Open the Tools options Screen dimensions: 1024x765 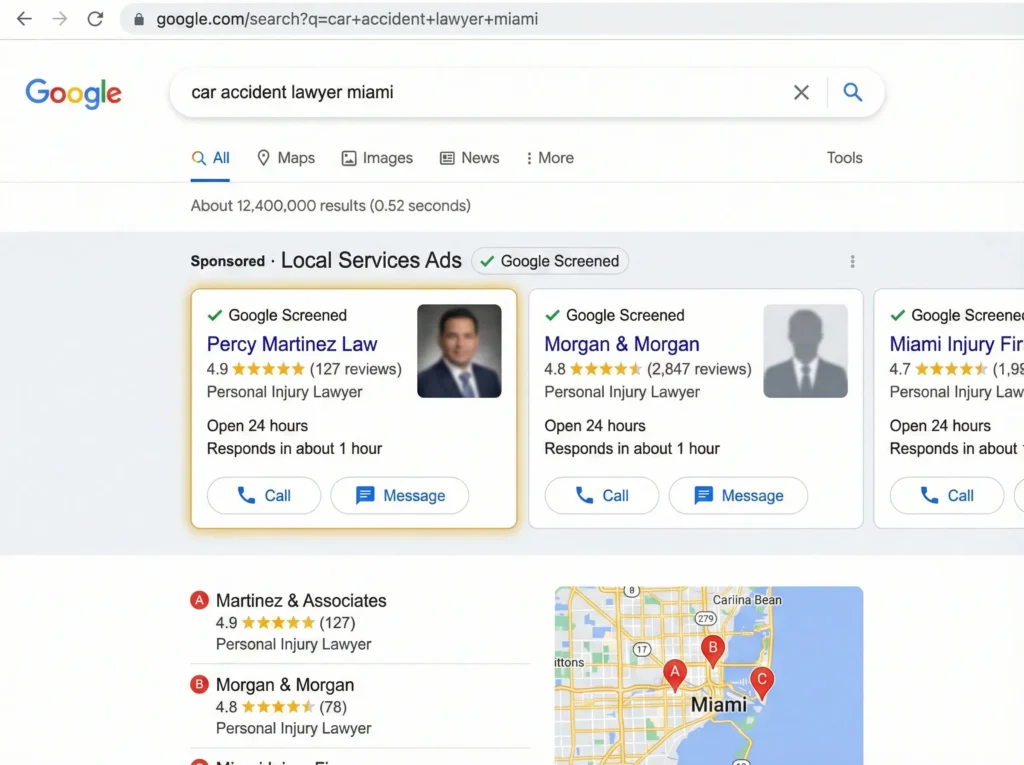coord(844,158)
